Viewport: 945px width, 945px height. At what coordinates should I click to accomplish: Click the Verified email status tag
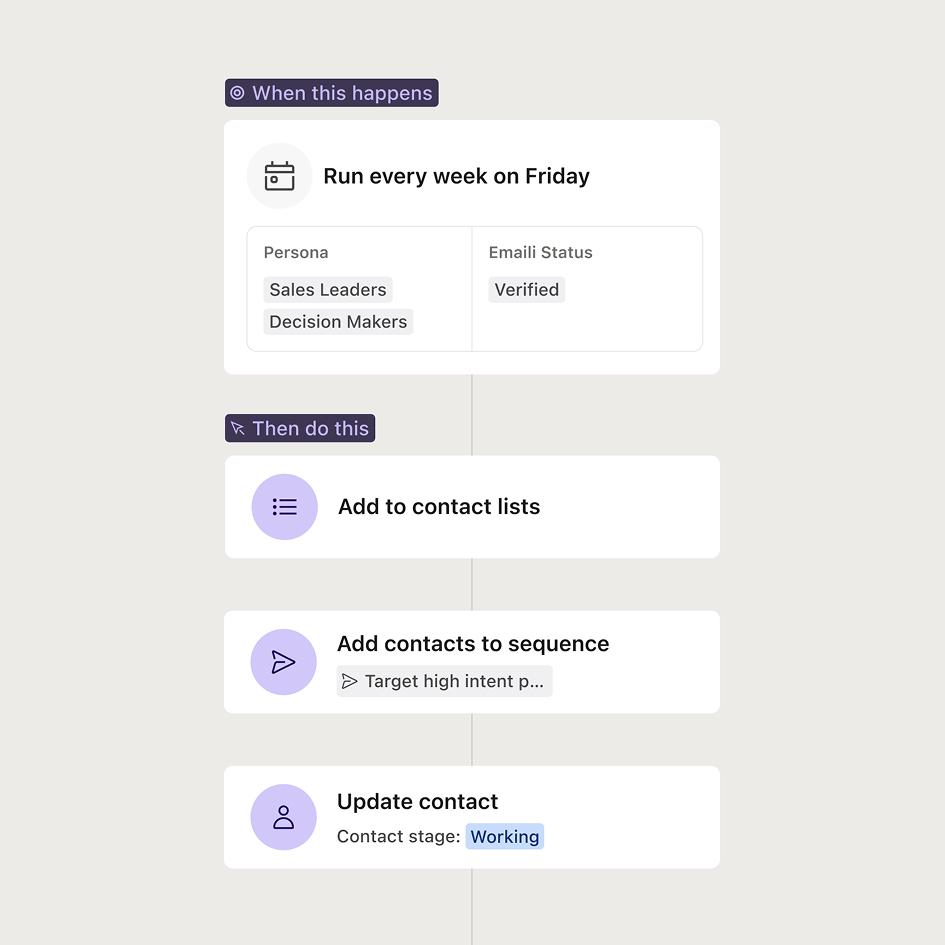(526, 289)
